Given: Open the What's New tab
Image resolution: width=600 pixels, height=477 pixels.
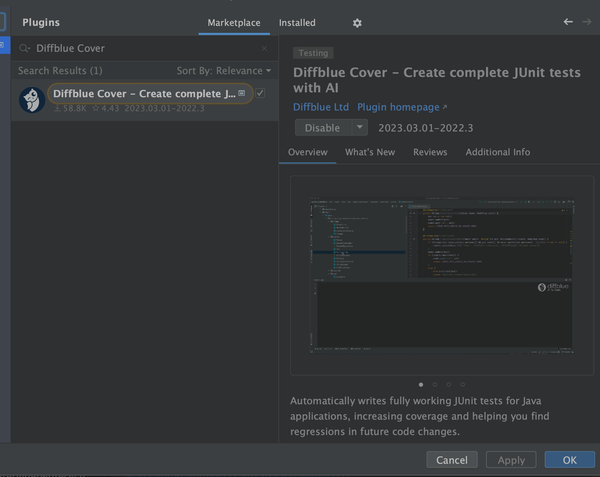Looking at the screenshot, I should click(x=370, y=152).
